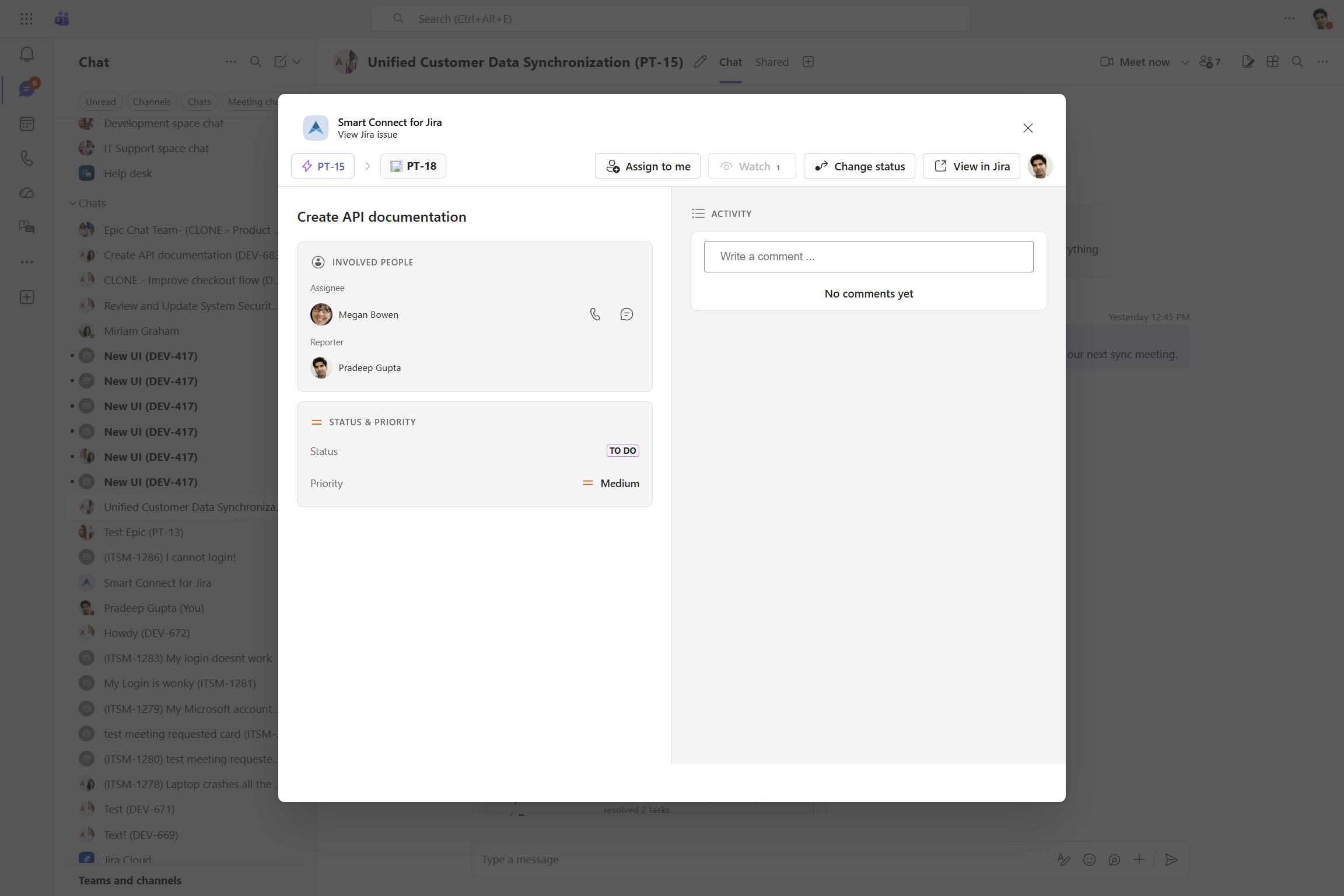Search within the chat list

pos(256,61)
